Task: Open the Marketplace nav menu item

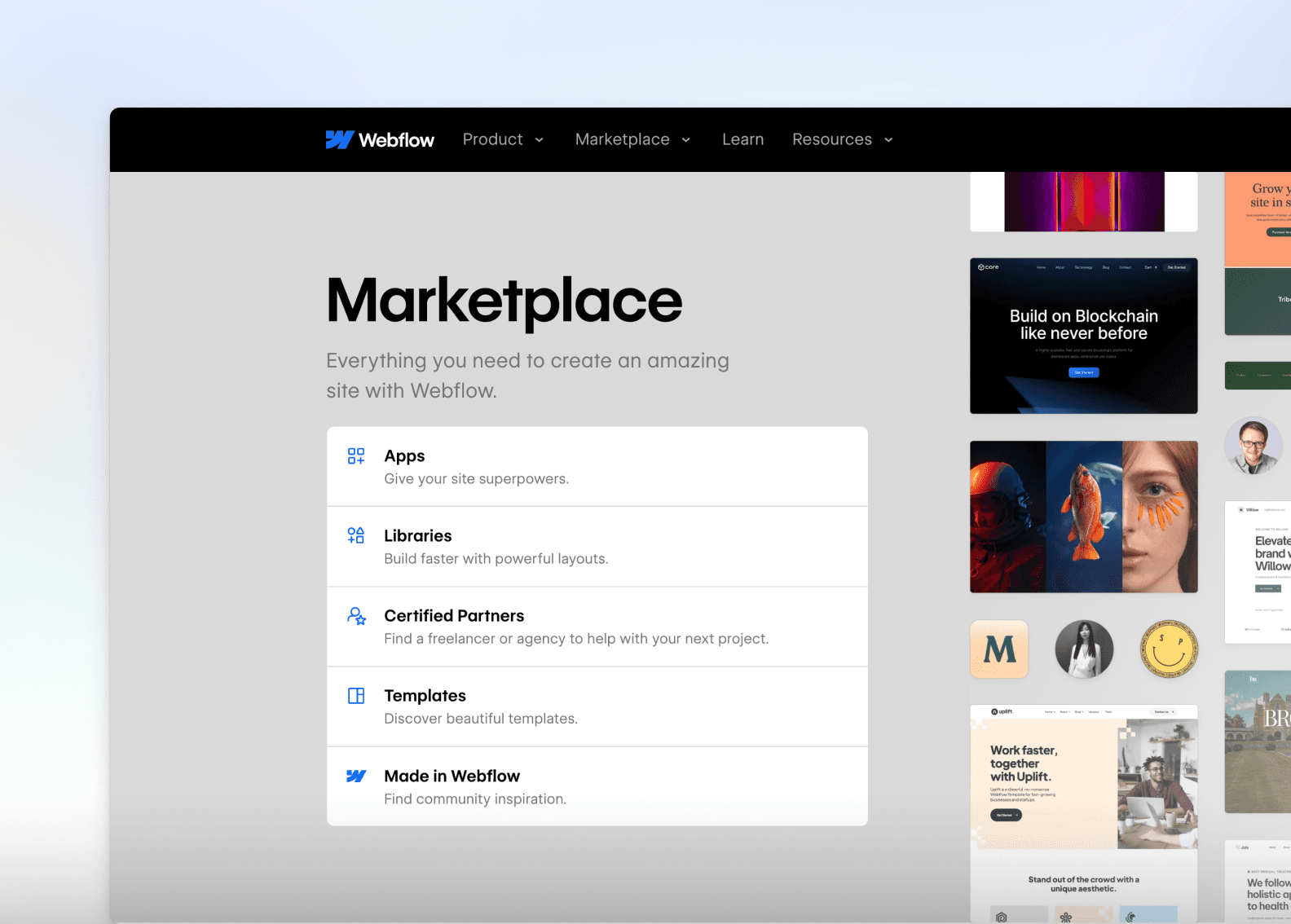Action: tap(622, 139)
